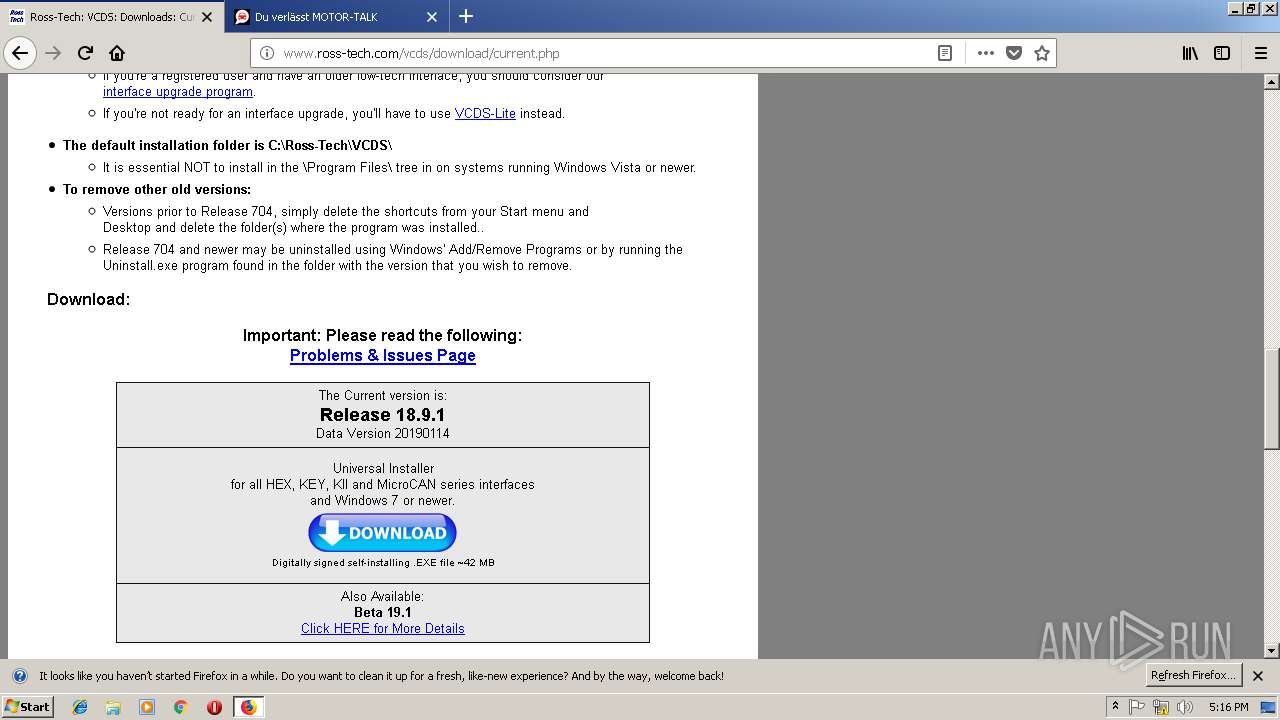Show site information icon in address bar
Viewport: 1280px width, 720px height.
pyautogui.click(x=267, y=53)
